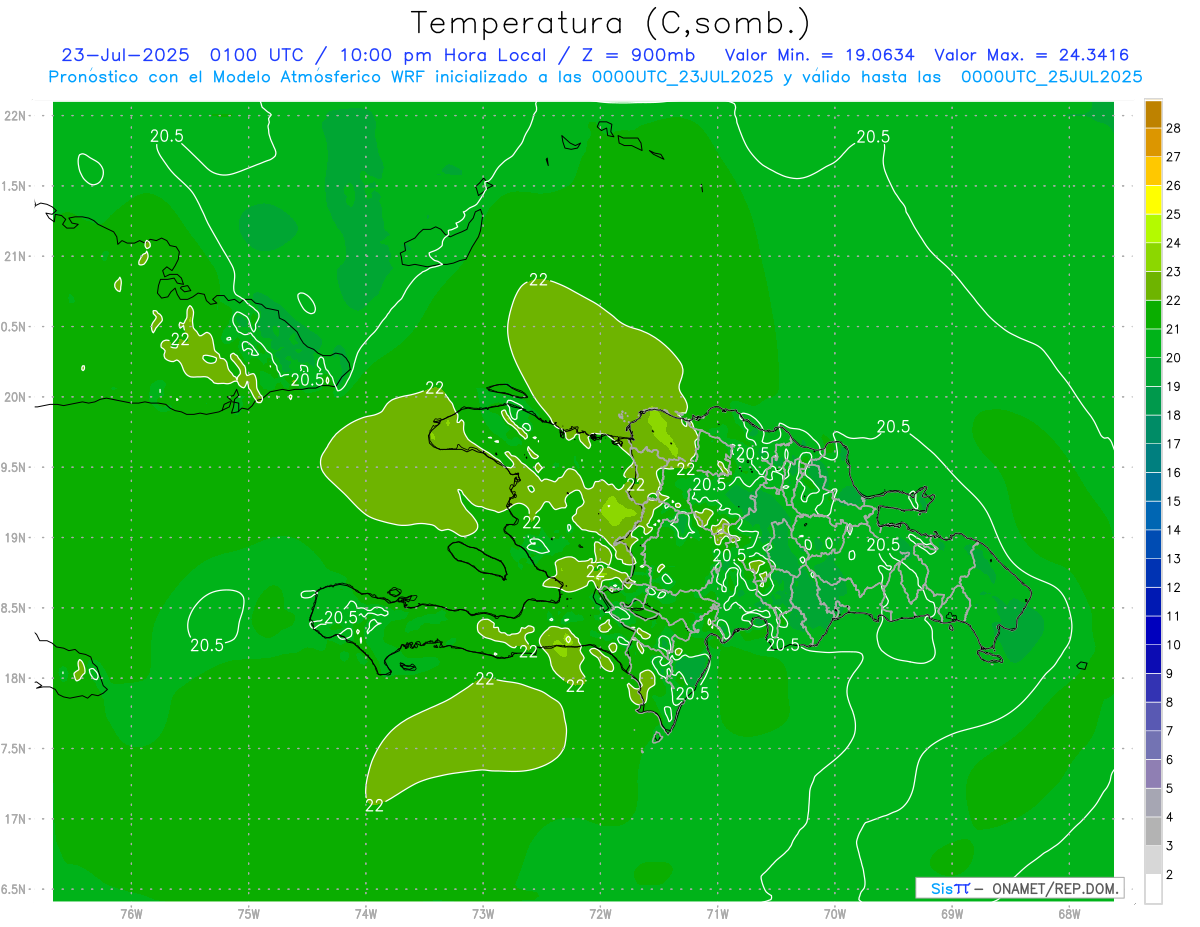The width and height of the screenshot is (1200, 927).
Task: Select the gray swatch between 3 and 4
Action: [1153, 832]
